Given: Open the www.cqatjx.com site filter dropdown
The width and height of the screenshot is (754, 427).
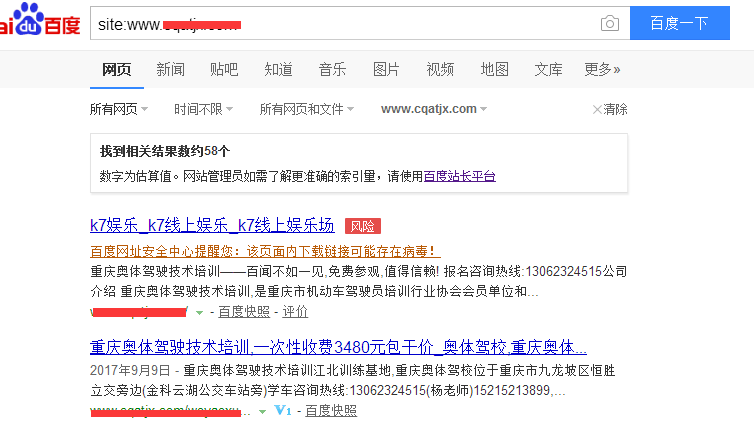Looking at the screenshot, I should [x=434, y=109].
